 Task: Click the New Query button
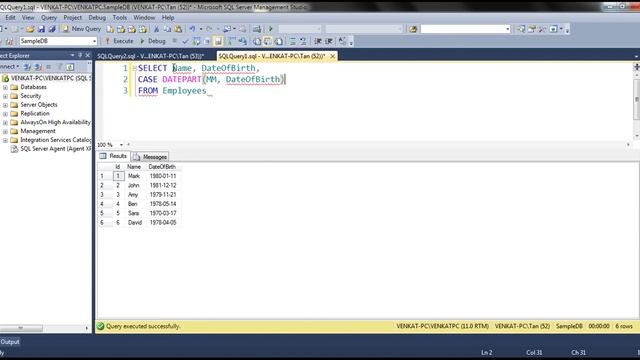pos(82,29)
